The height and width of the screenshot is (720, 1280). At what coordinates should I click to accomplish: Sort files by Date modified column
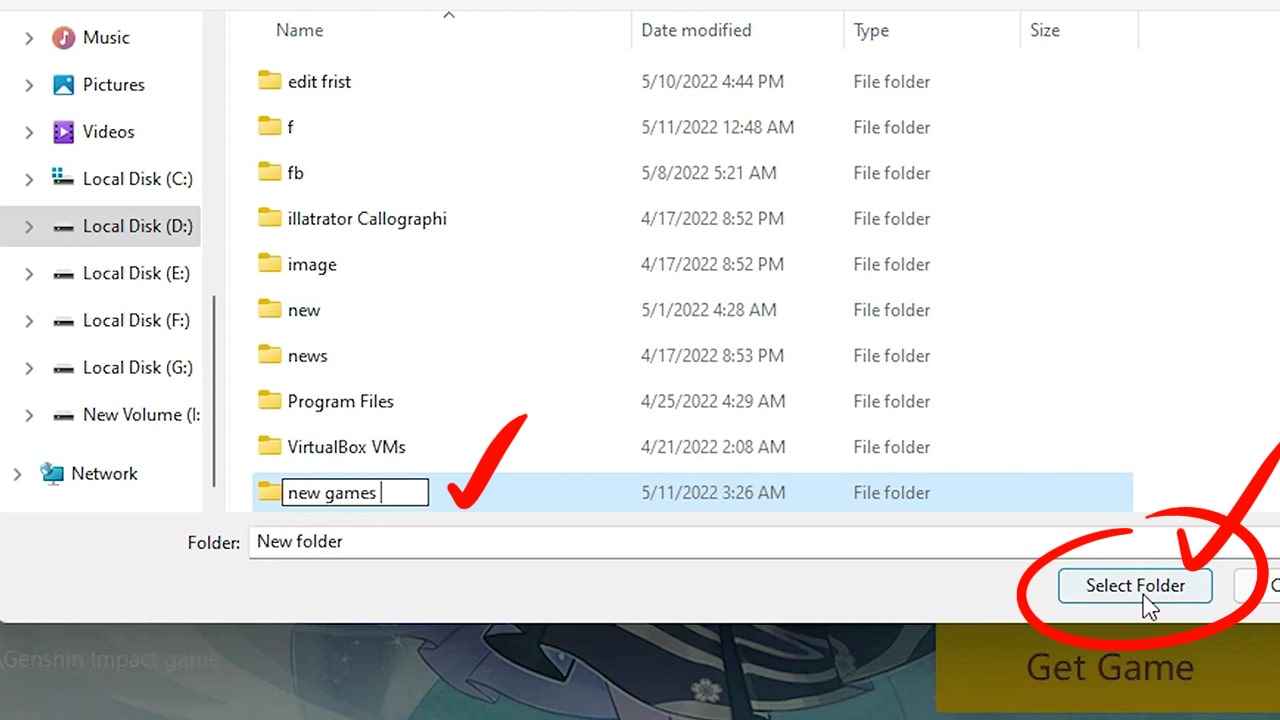coord(696,30)
